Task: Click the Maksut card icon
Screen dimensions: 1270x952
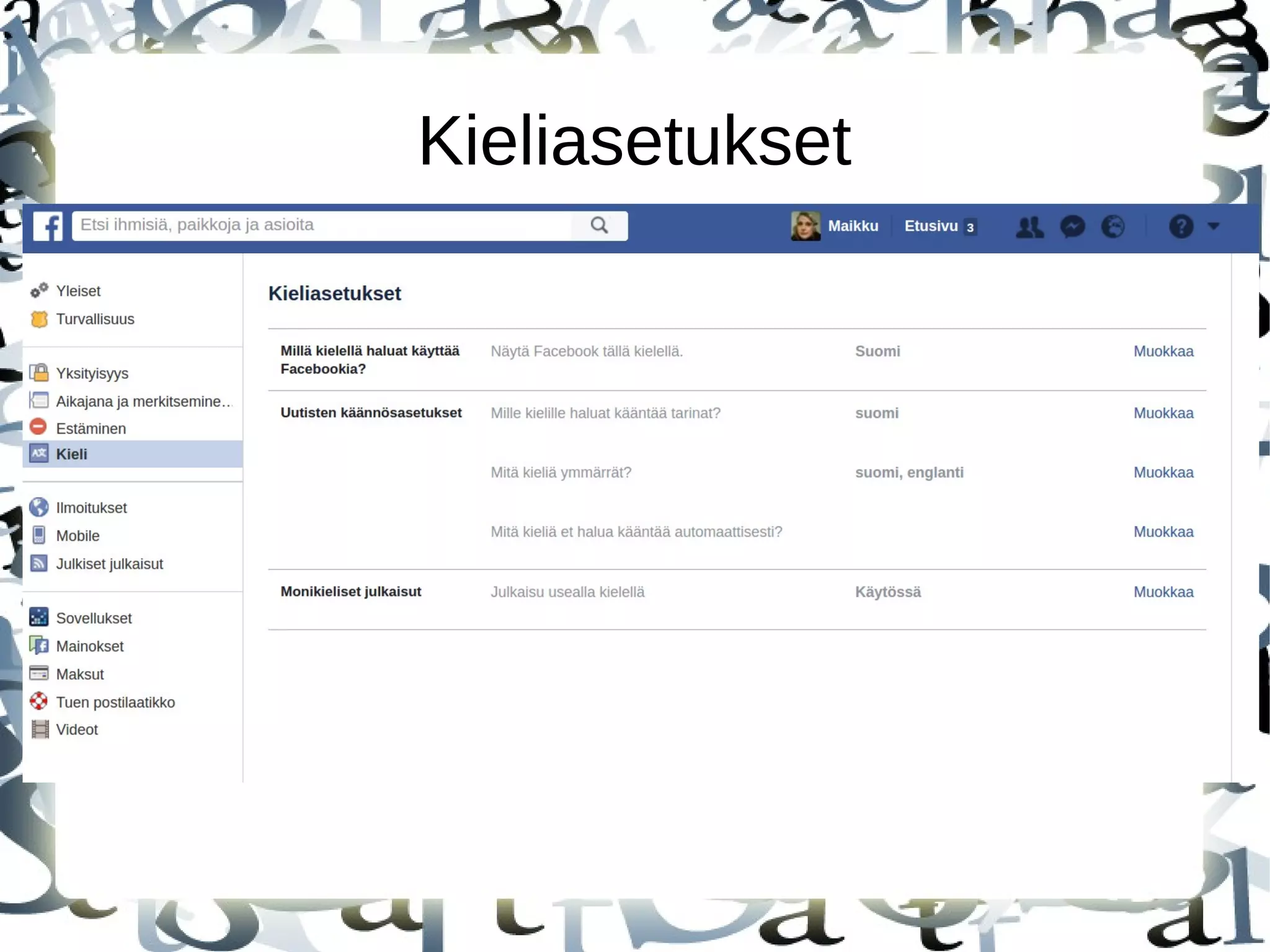Action: [x=39, y=673]
